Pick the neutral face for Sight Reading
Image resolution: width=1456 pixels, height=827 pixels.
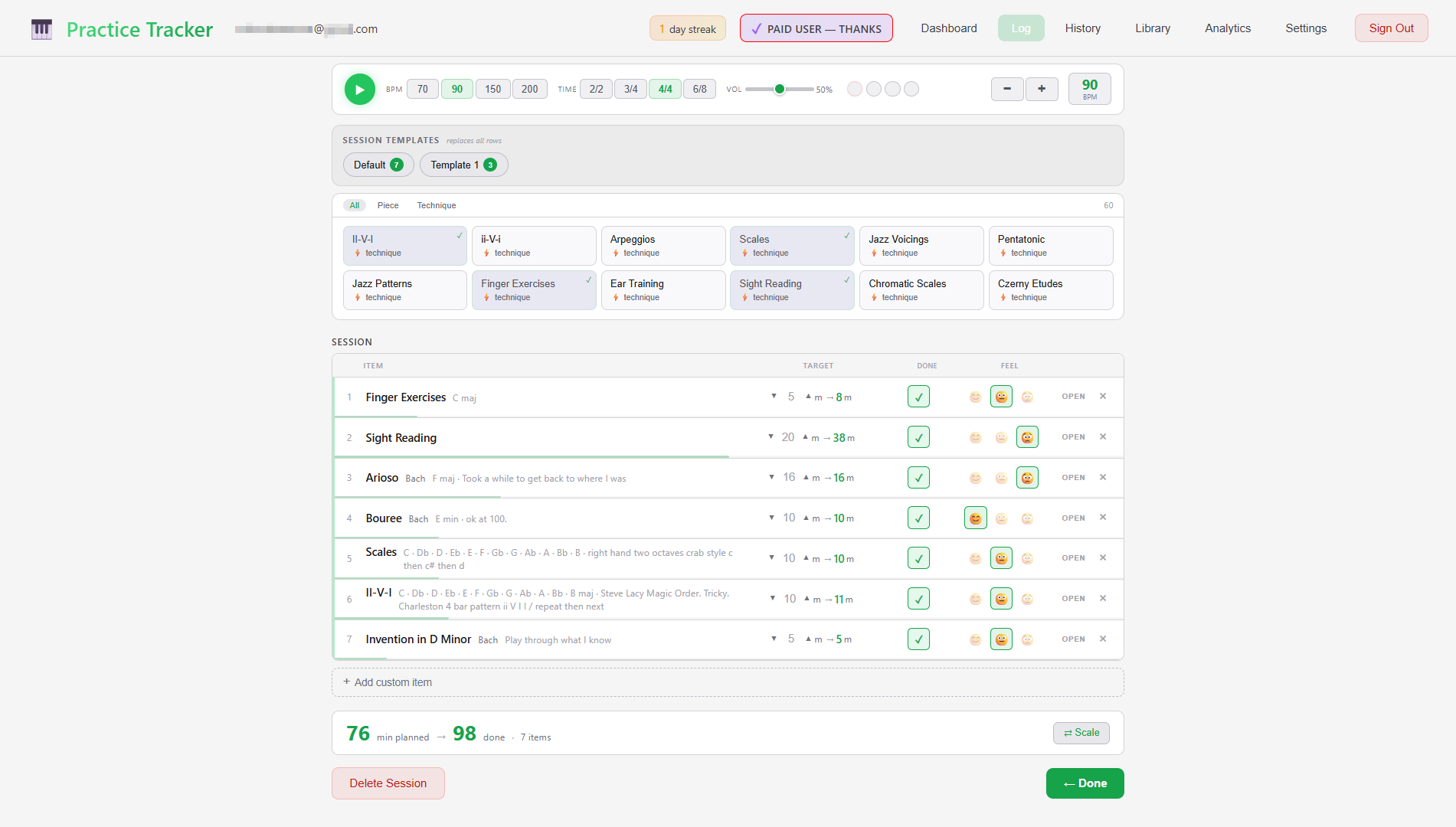click(x=1001, y=437)
